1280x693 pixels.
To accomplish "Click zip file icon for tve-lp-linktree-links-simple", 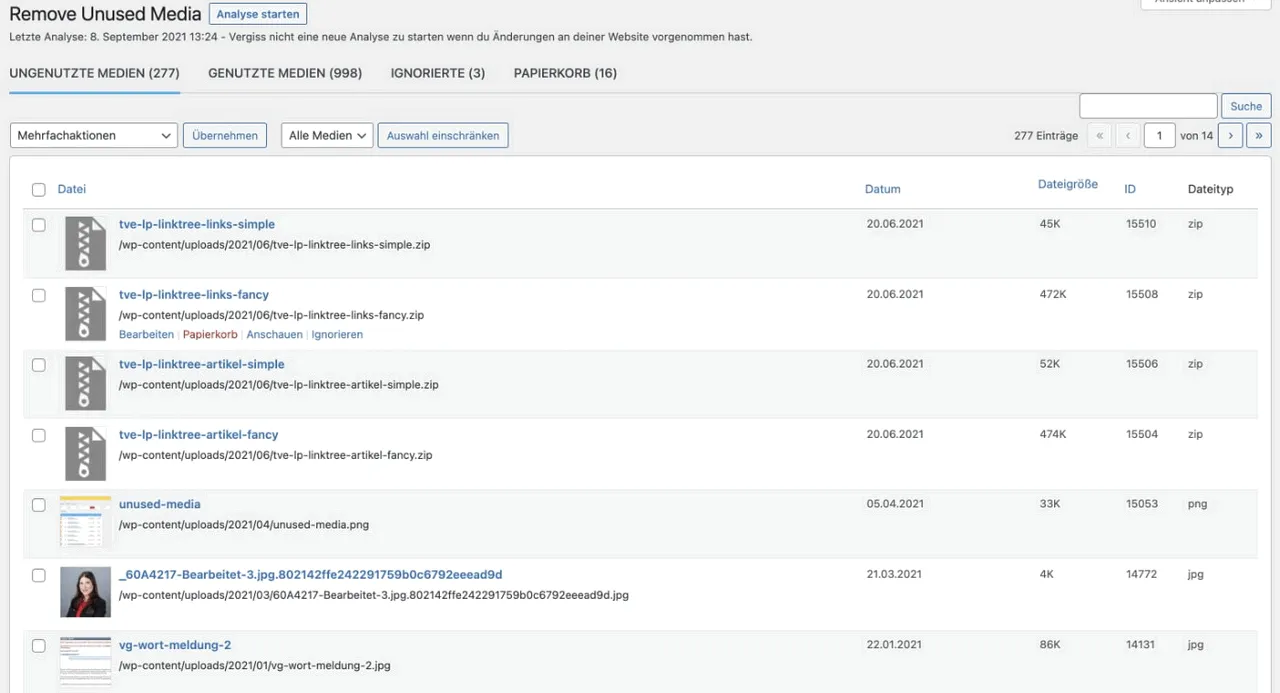I will [85, 243].
